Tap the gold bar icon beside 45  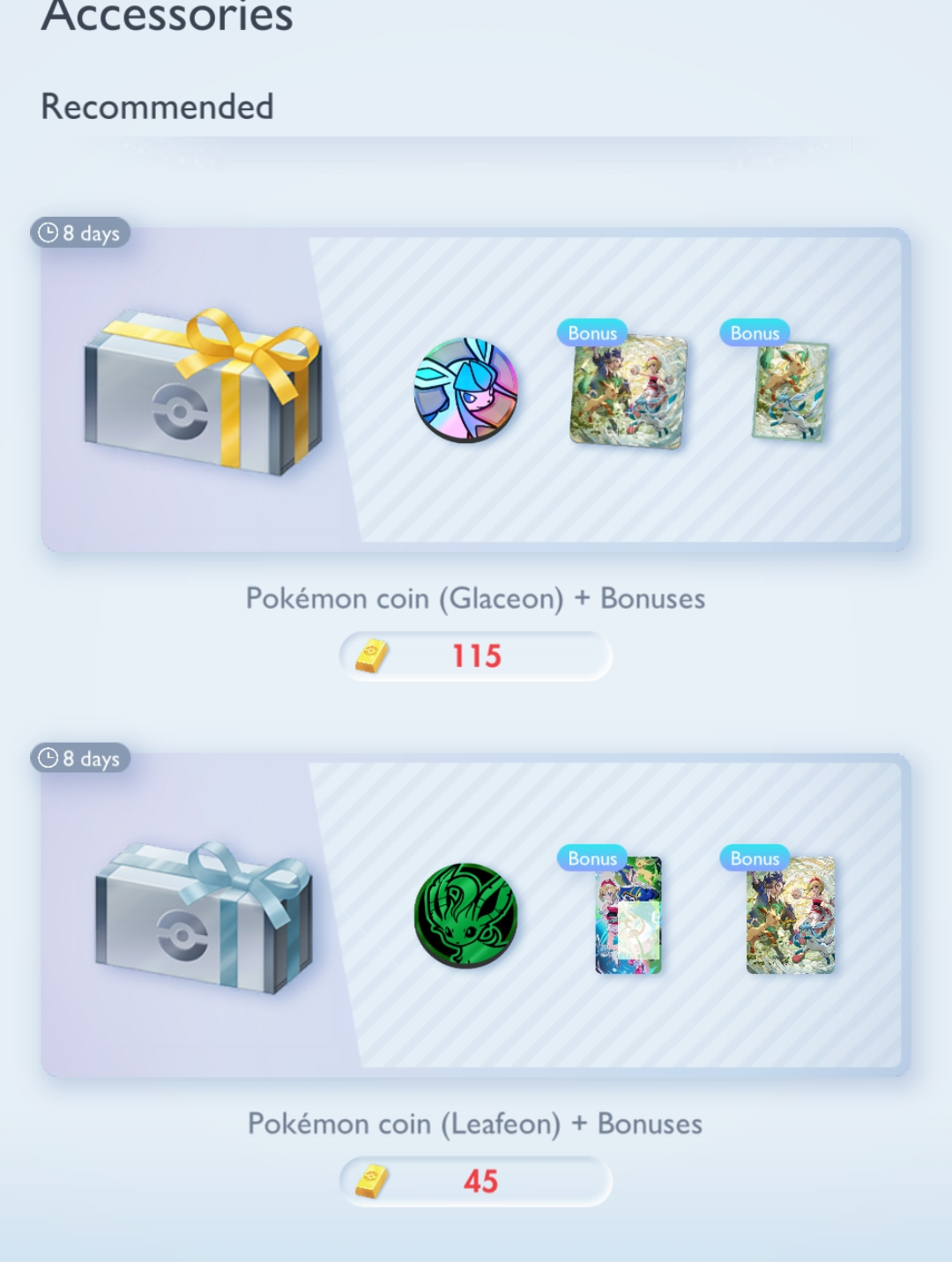[371, 1181]
